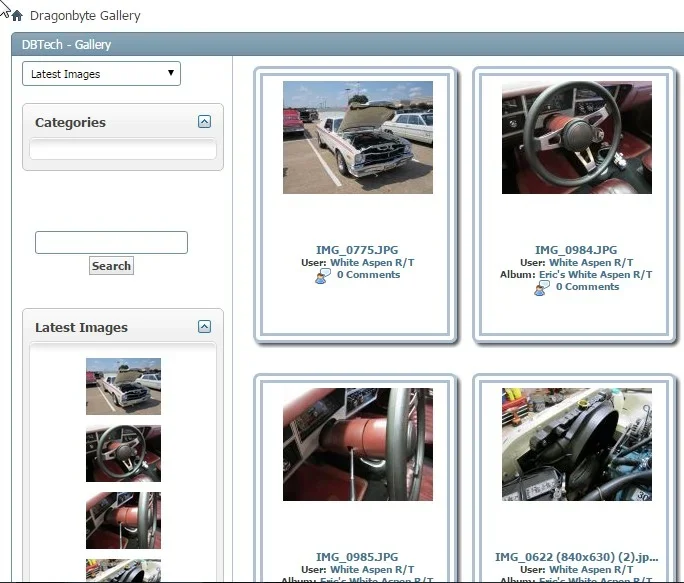
Task: Click the DBTech - Gallery header title
Action: click(x=66, y=45)
